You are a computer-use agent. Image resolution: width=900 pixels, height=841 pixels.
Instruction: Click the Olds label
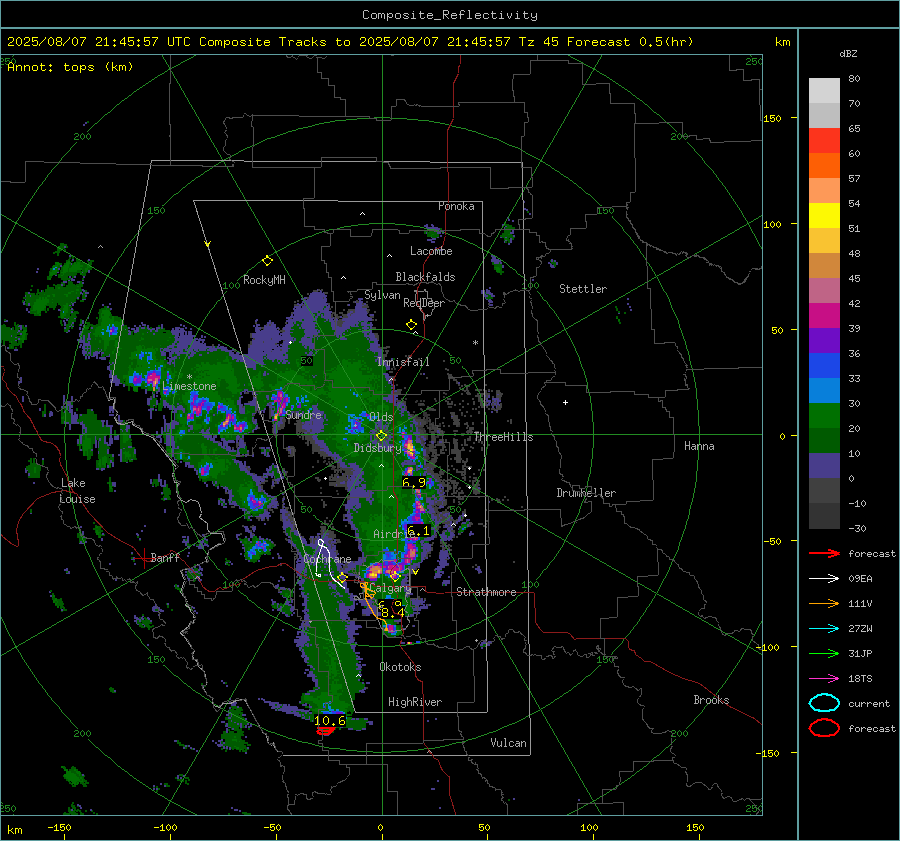[381, 417]
